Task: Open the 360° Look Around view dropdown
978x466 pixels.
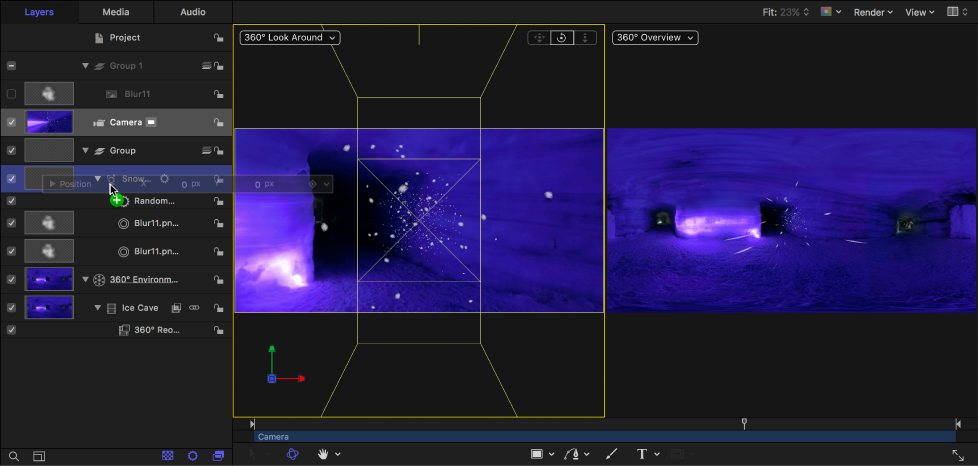Action: [x=290, y=37]
